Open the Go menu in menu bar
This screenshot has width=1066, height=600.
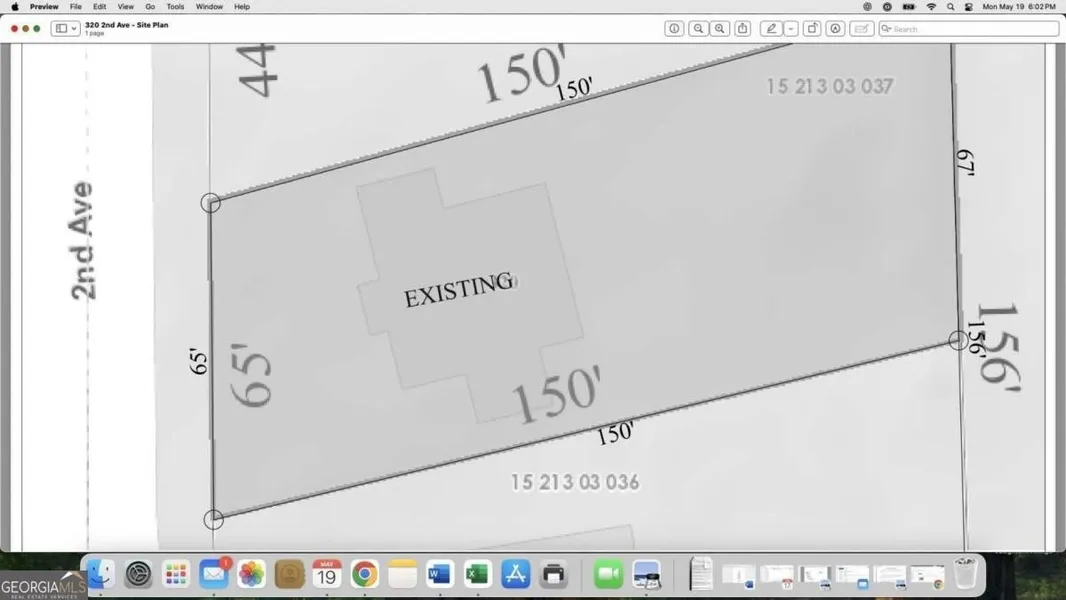(150, 7)
